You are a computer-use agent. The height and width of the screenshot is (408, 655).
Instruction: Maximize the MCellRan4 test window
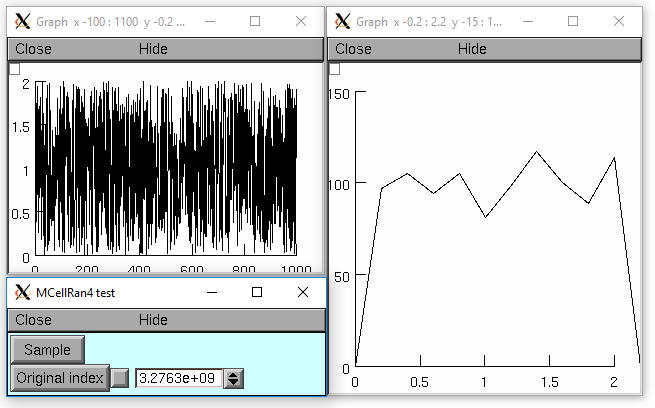[x=257, y=292]
